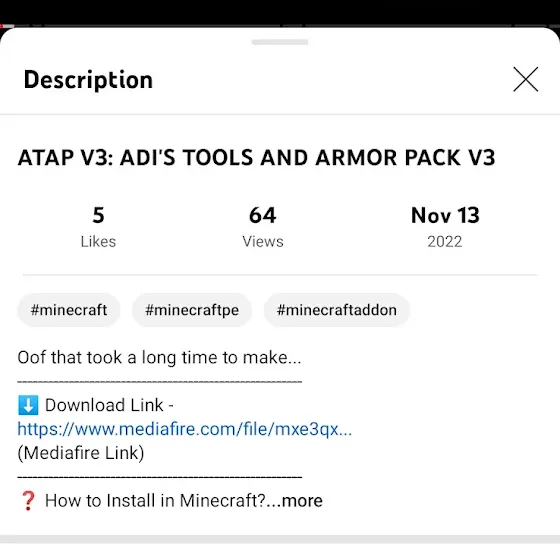Image resolution: width=560 pixels, height=560 pixels.
Task: Tap the #minecraft hashtag chip
Action: [x=69, y=310]
